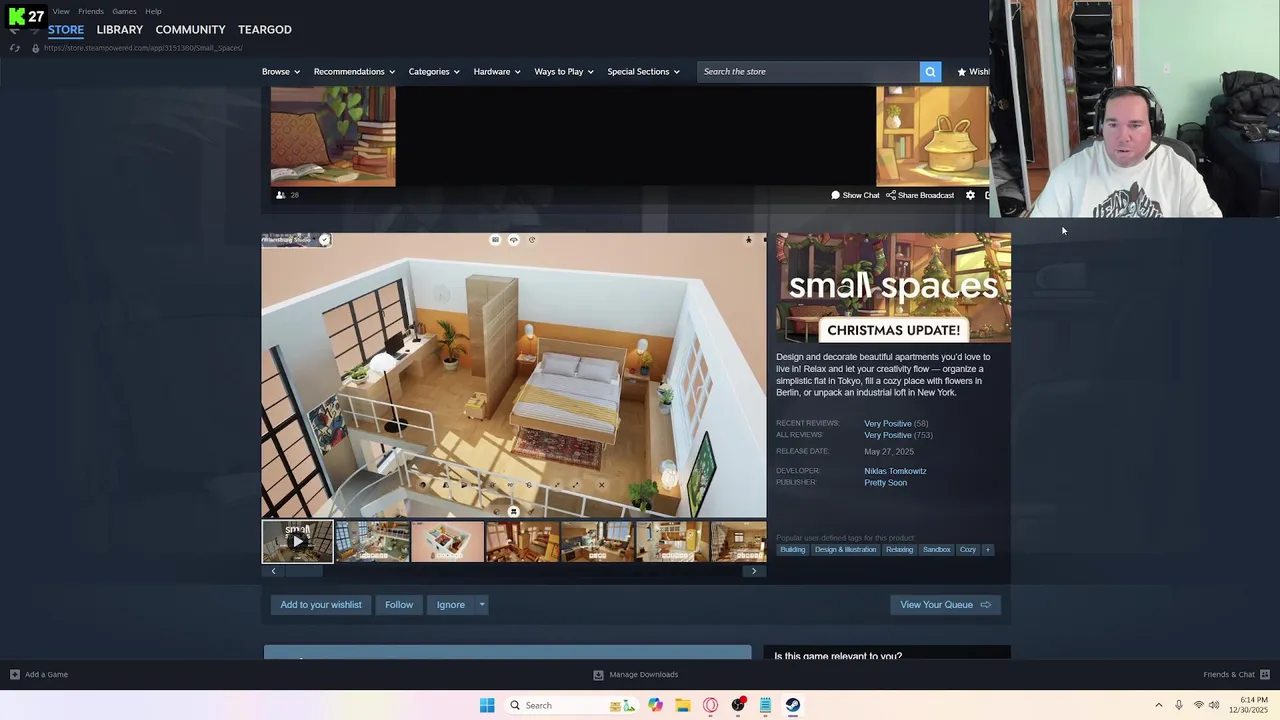Click the Follow button
Image resolution: width=1280 pixels, height=720 pixels.
(x=399, y=604)
